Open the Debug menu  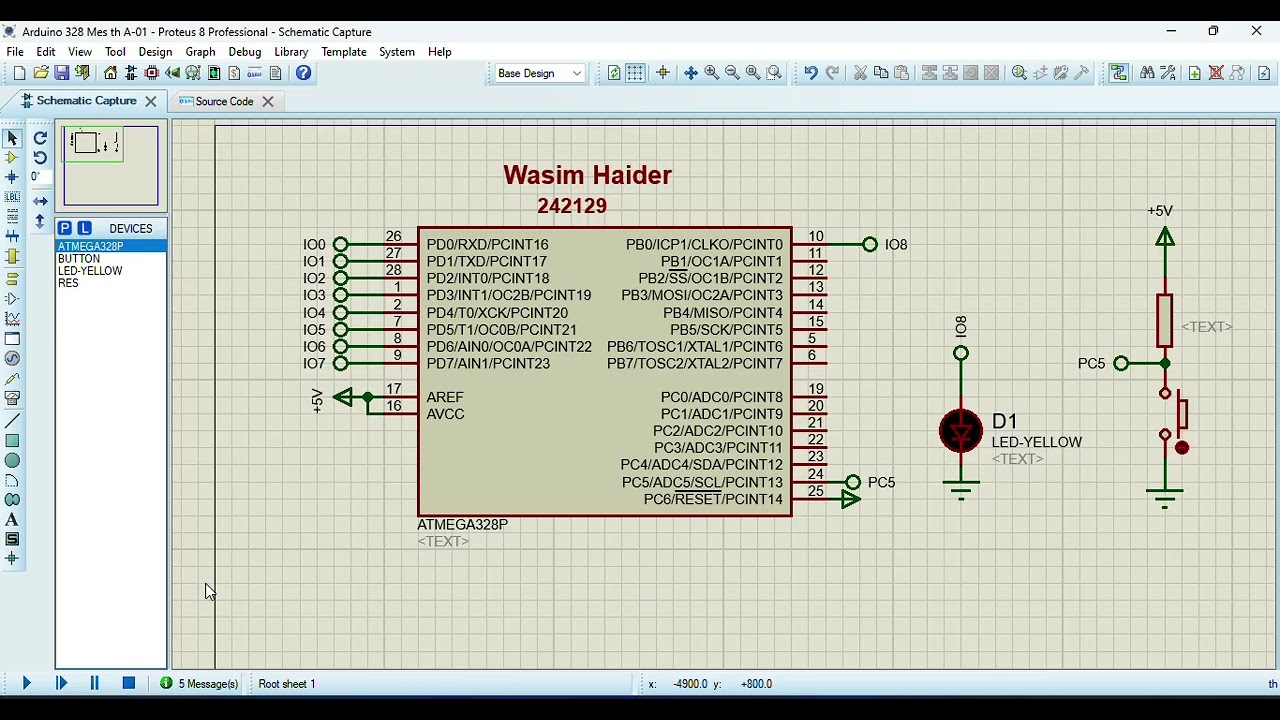pyautogui.click(x=244, y=52)
